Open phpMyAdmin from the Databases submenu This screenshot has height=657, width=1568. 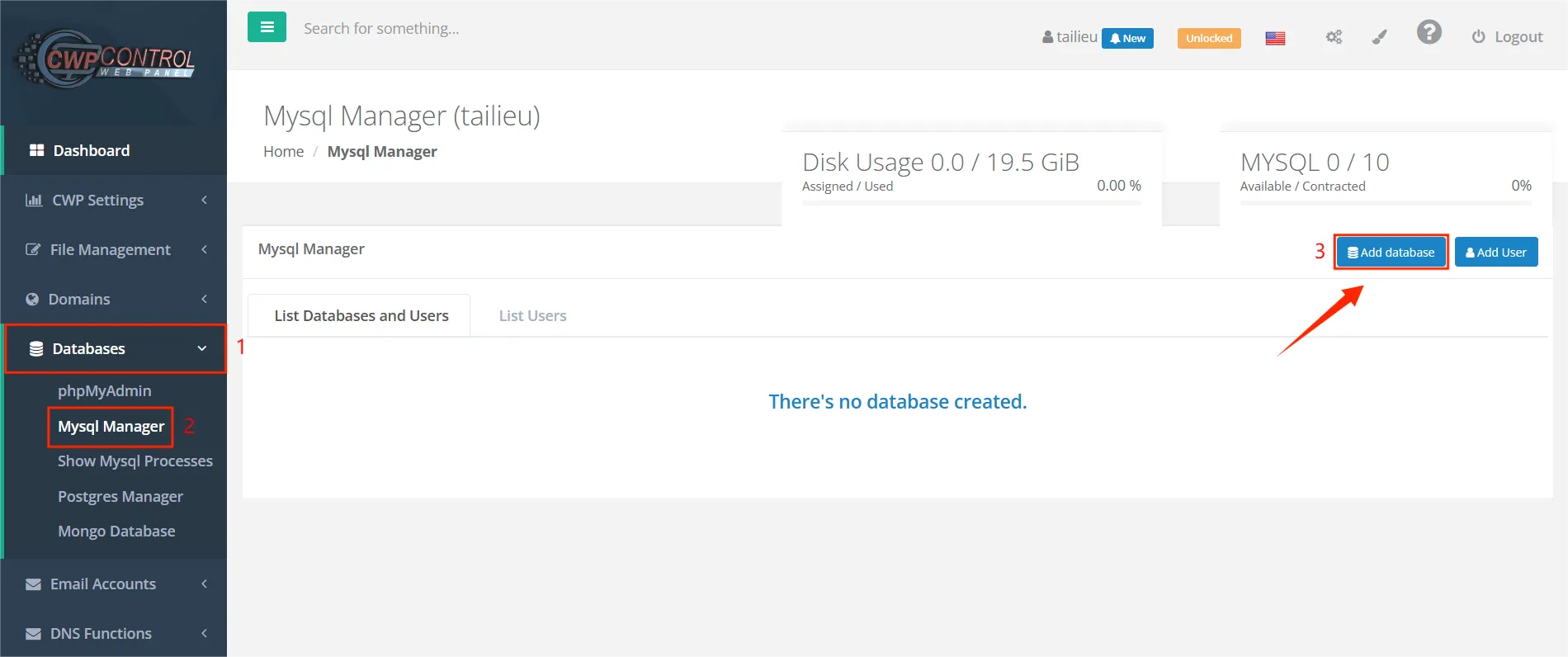click(105, 390)
